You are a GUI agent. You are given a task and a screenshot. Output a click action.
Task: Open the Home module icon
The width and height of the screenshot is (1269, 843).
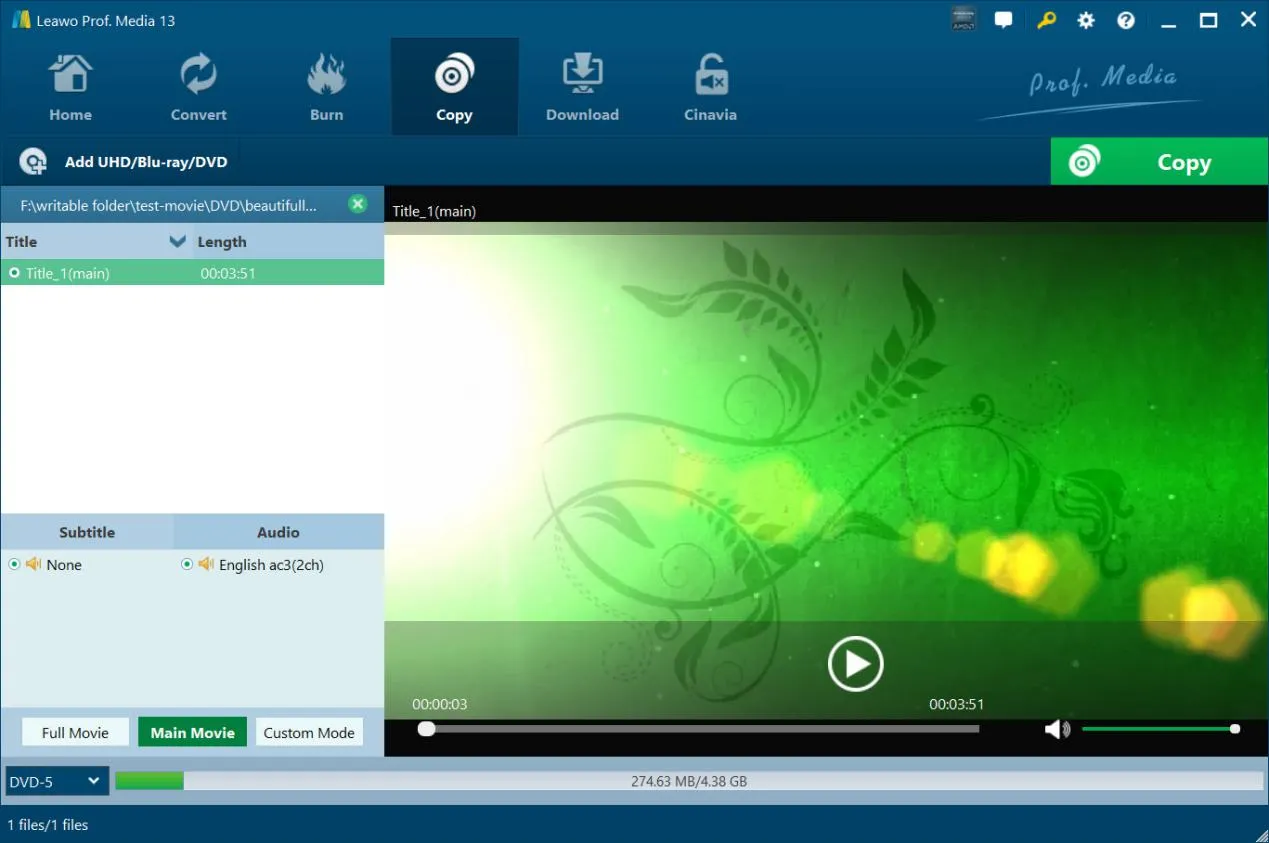[70, 75]
